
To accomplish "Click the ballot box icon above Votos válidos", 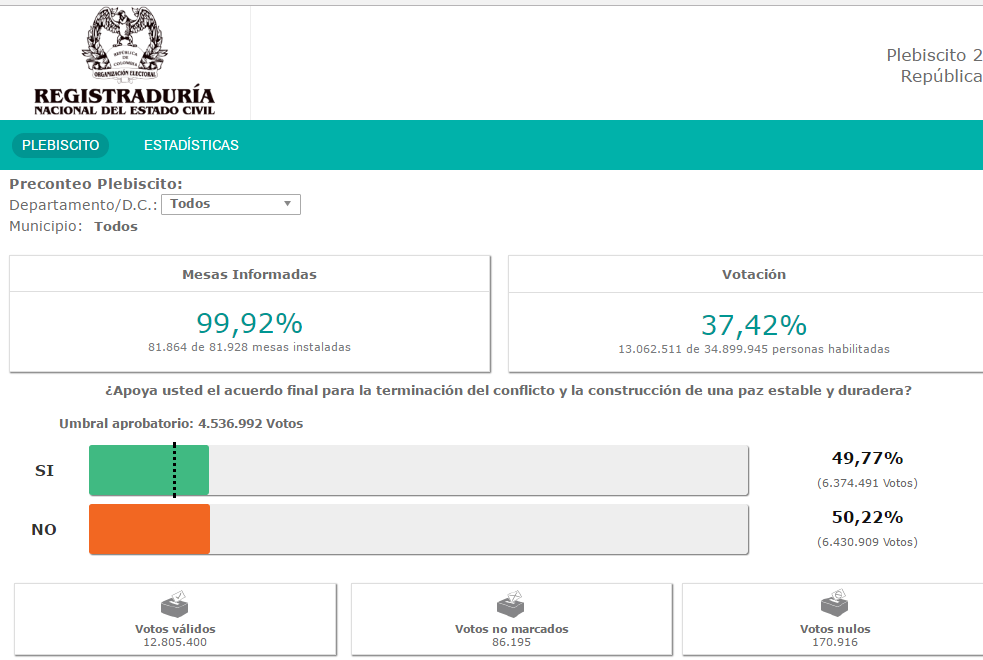I will (x=175, y=604).
